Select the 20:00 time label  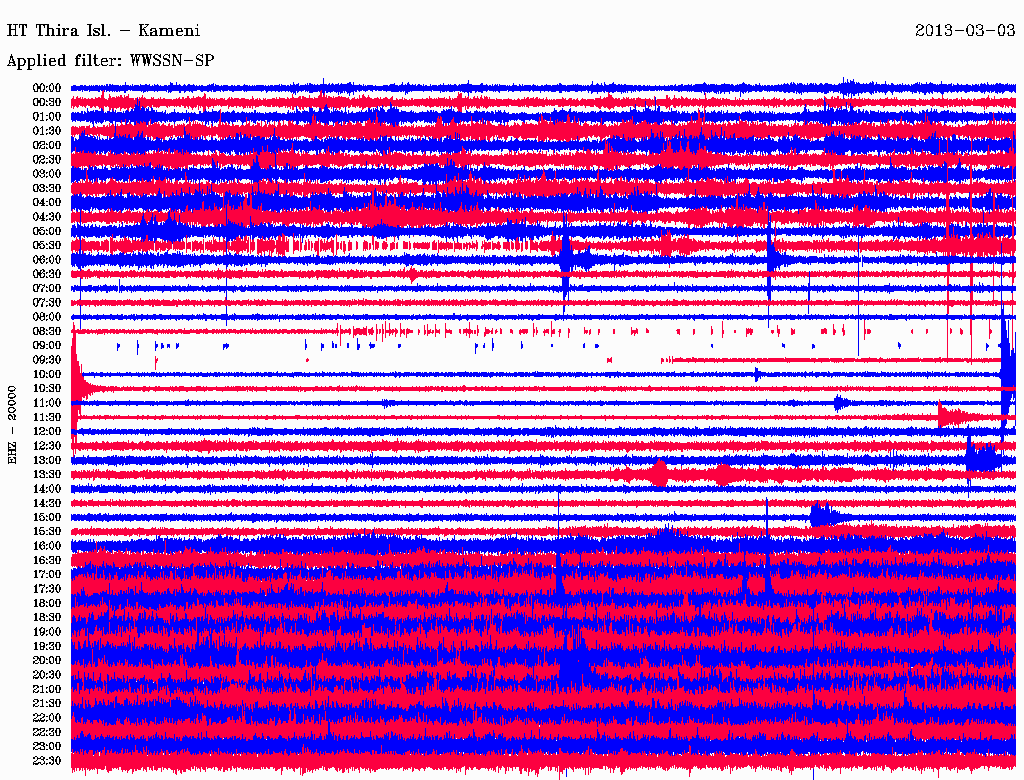point(47,660)
